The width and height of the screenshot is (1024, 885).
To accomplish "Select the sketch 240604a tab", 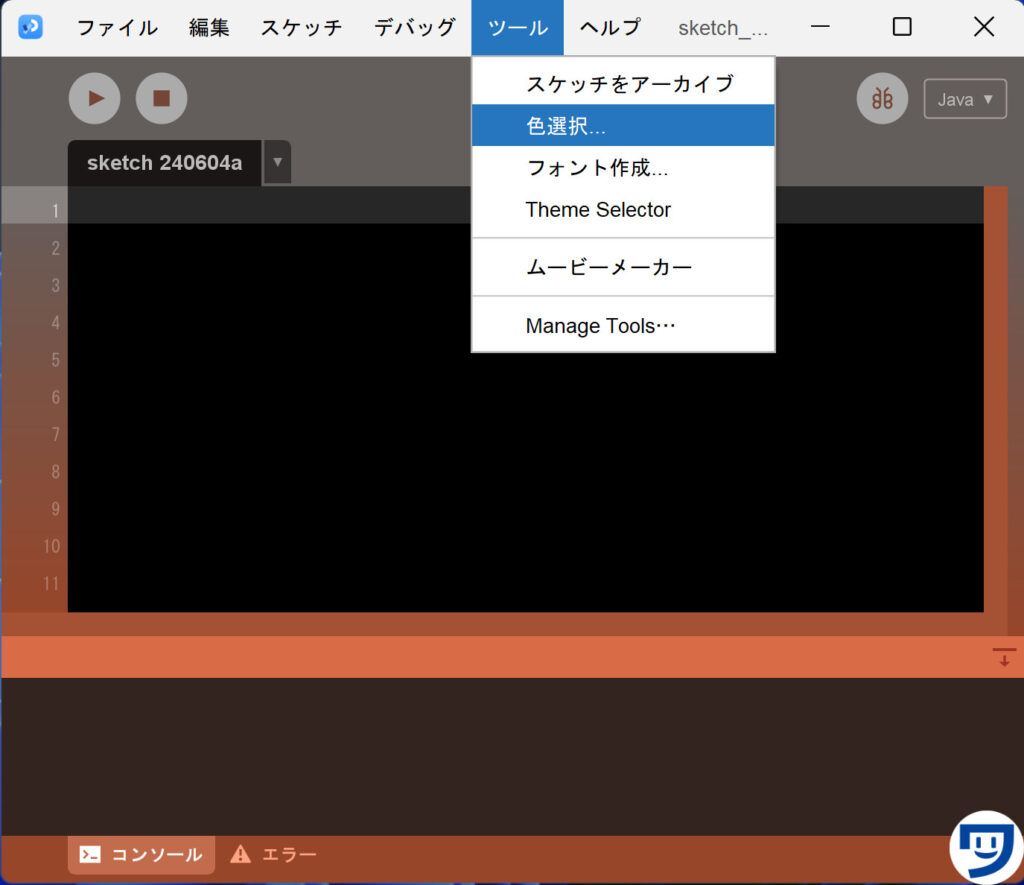I will pos(165,163).
